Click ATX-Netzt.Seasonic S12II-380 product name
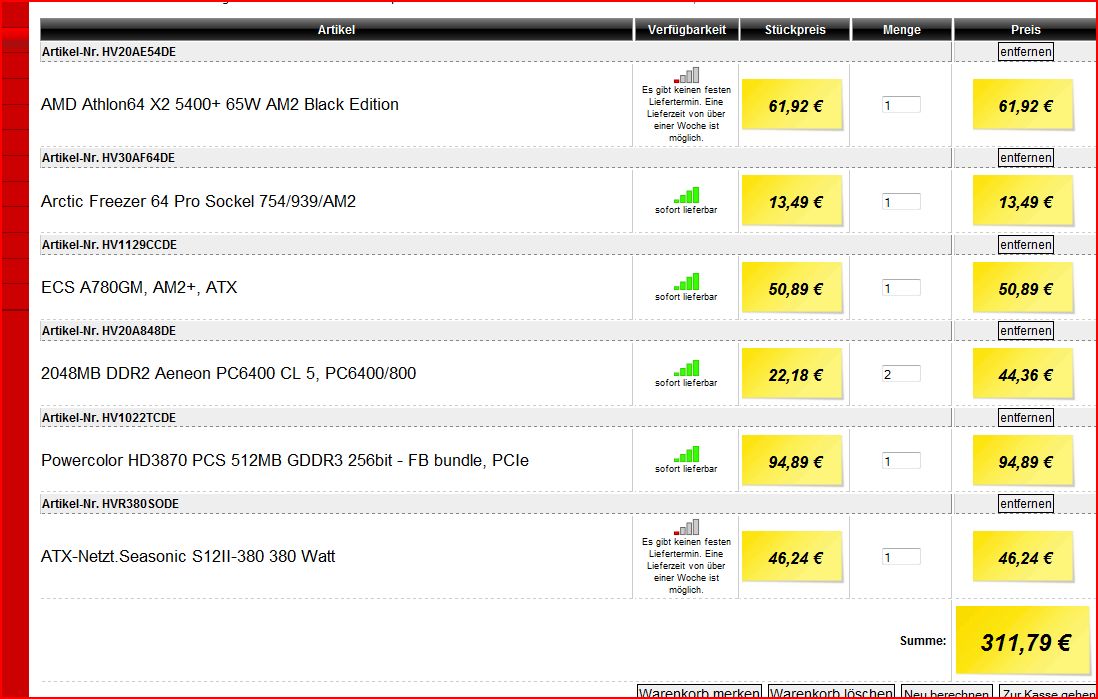Viewport: 1098px width, 699px height. point(188,556)
